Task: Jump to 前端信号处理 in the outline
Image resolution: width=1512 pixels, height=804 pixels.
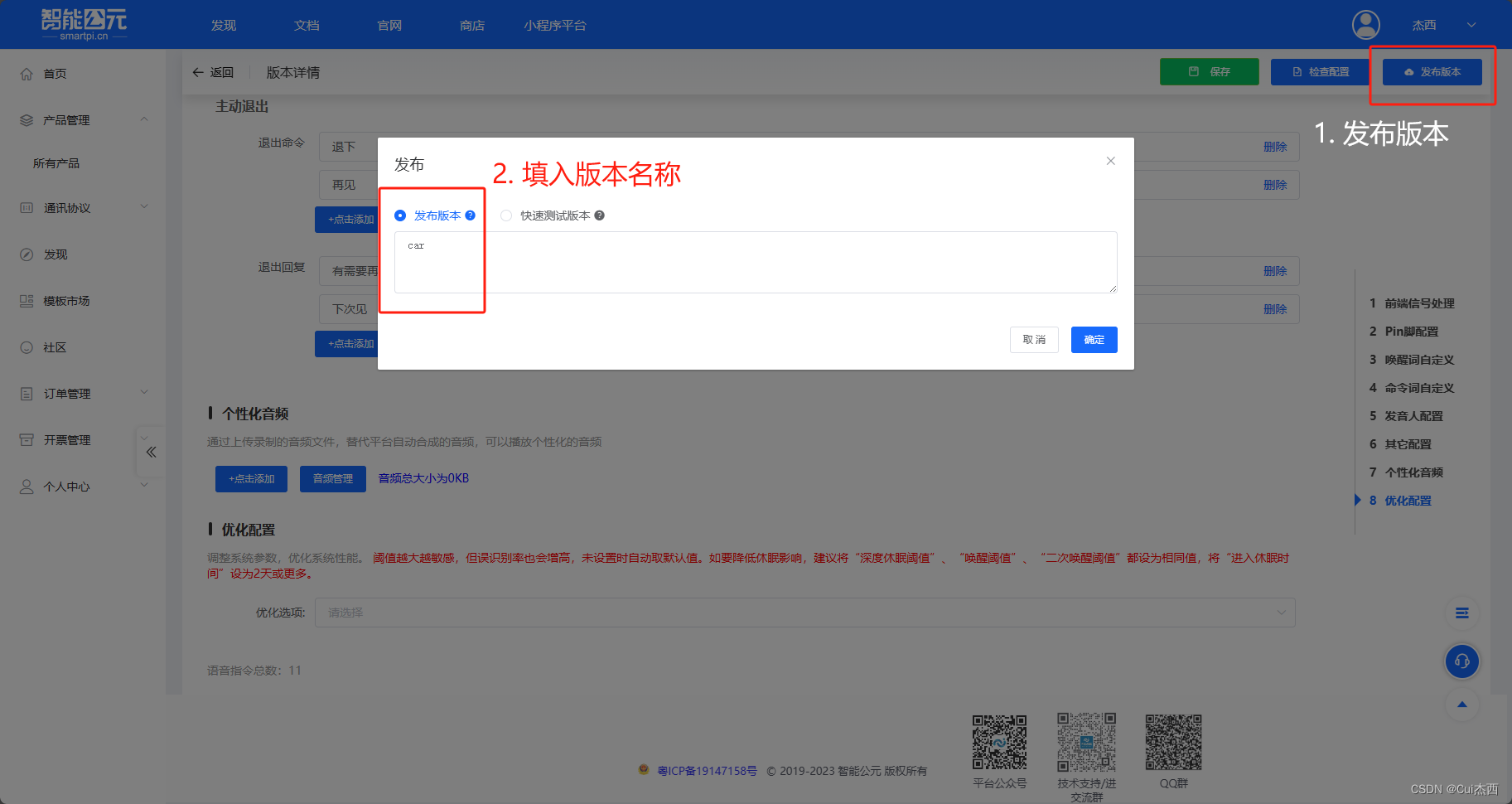Action: point(1419,303)
